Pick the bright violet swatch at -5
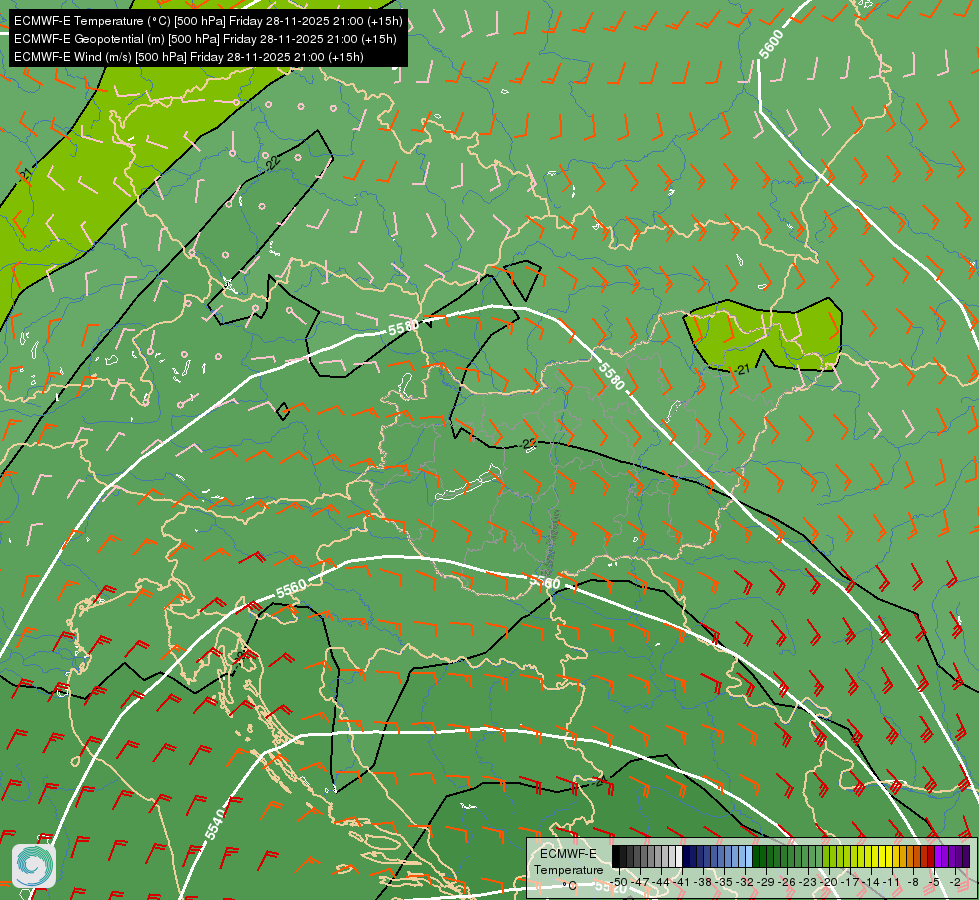Screen dimensions: 979x900 tap(938, 856)
